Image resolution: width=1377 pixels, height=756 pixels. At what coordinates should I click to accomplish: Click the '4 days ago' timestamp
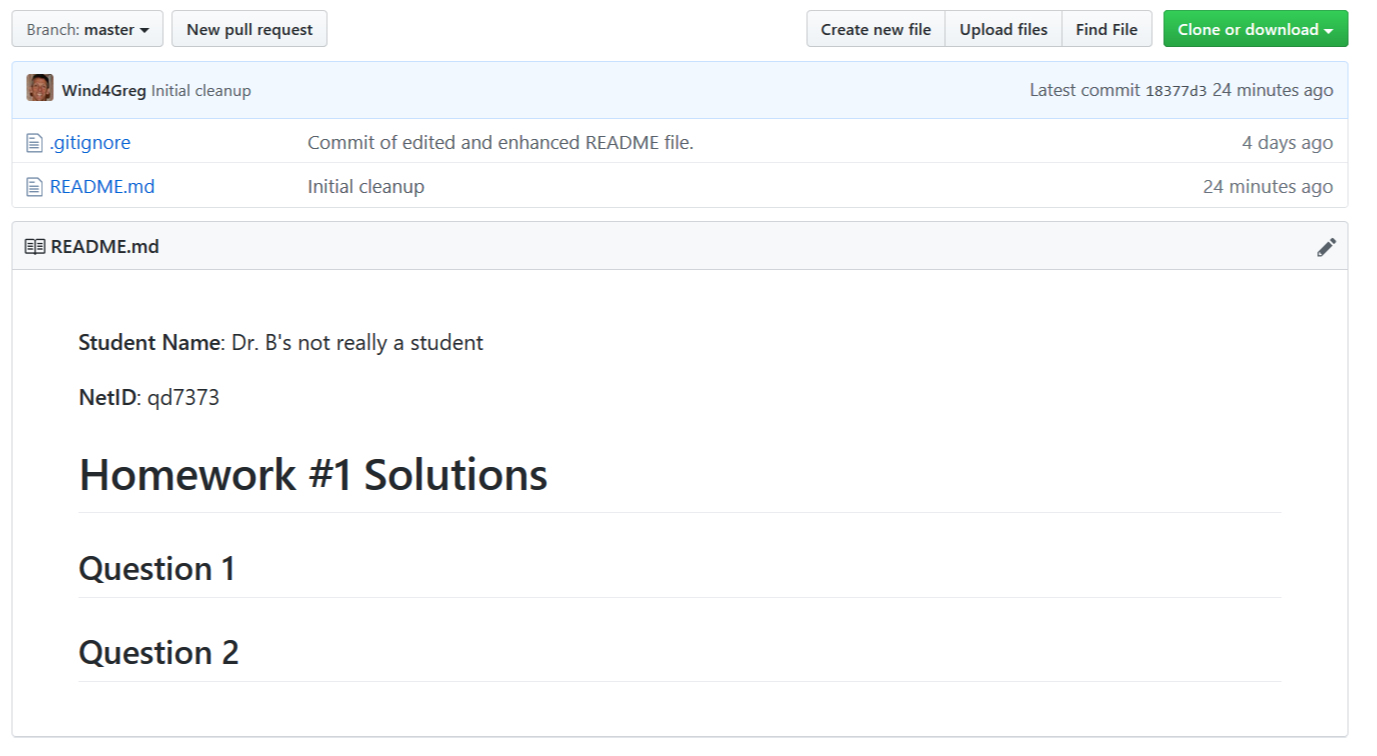[x=1287, y=143]
